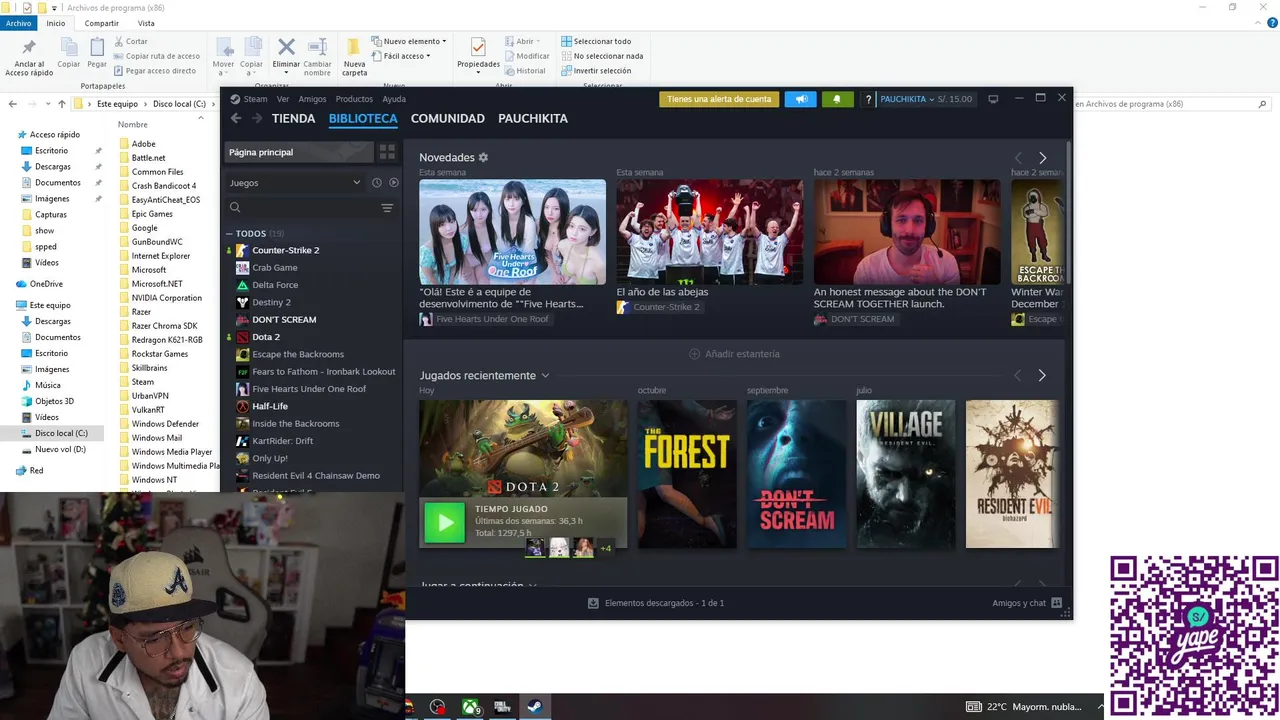1280x720 pixels.
Task: Click the +4 friends playing badge
Action: (x=605, y=548)
